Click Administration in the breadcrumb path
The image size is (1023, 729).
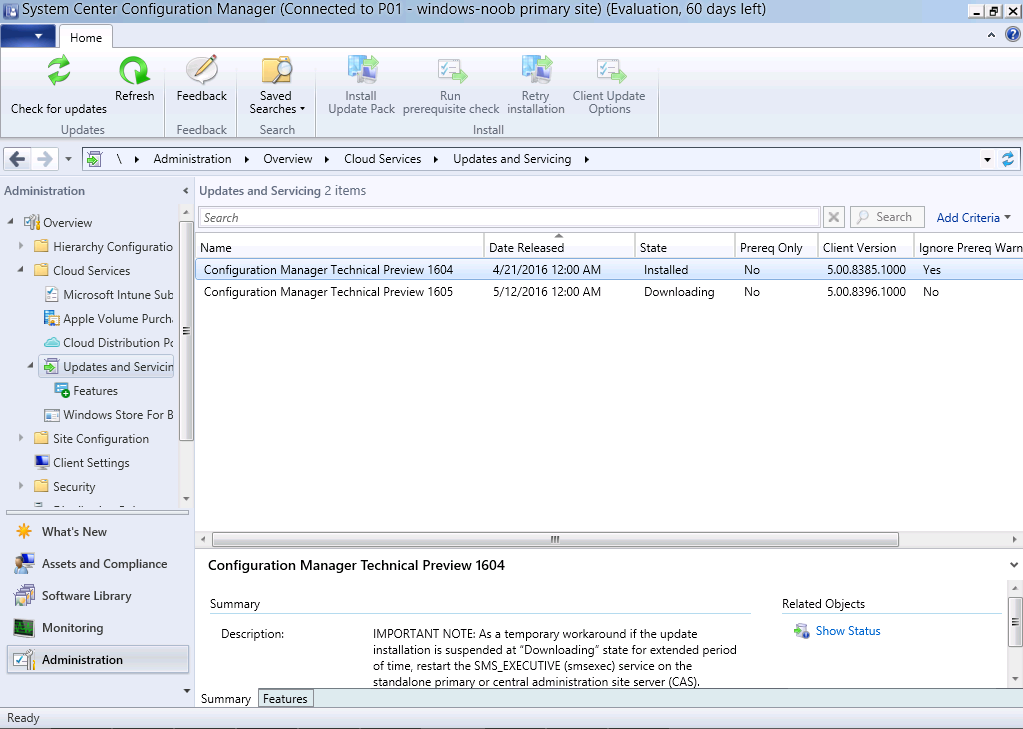[192, 159]
